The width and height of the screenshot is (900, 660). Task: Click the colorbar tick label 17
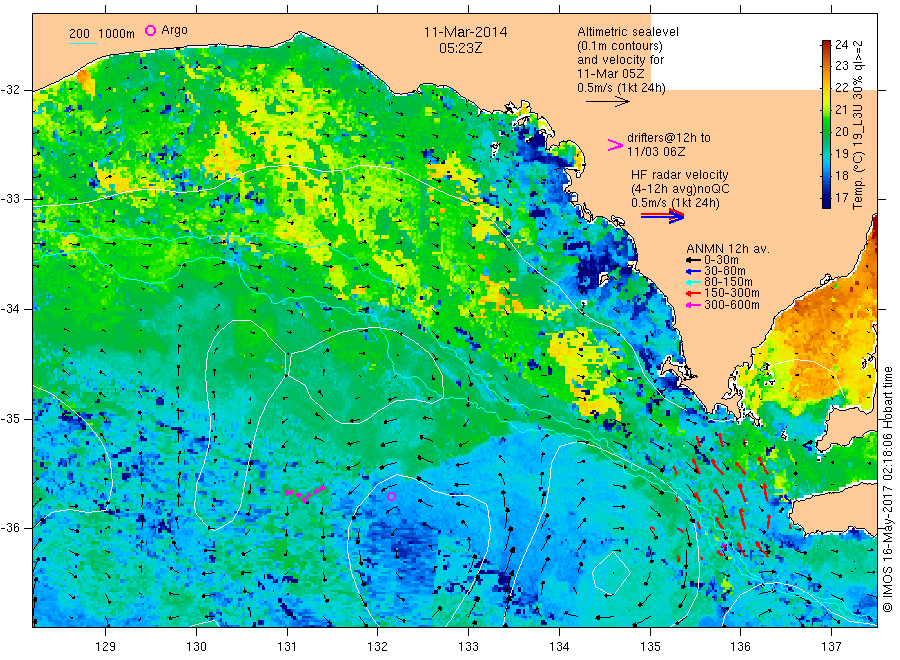(x=841, y=197)
